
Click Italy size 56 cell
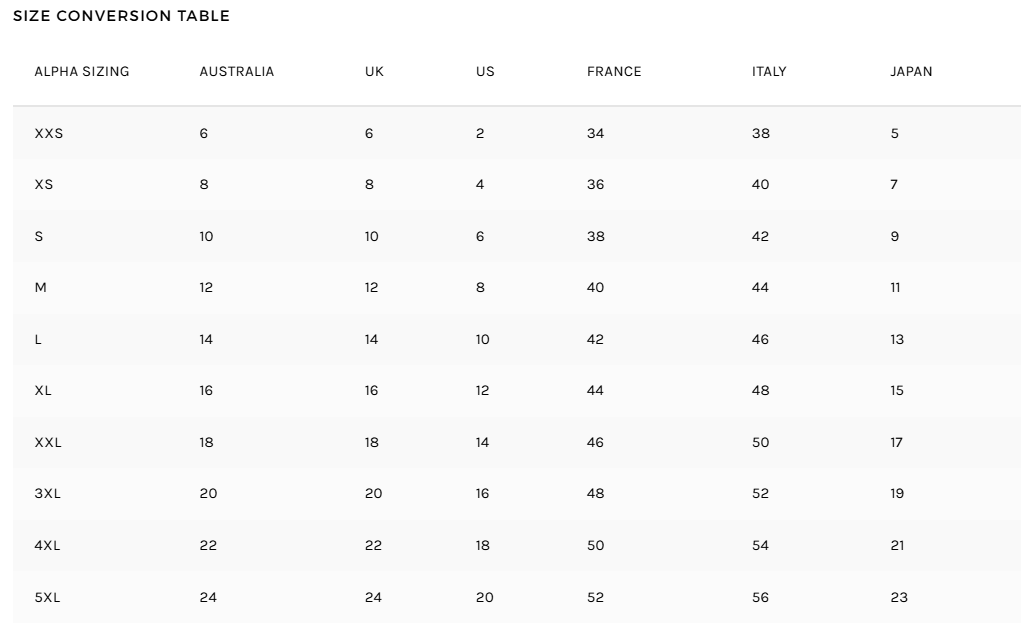tap(761, 598)
